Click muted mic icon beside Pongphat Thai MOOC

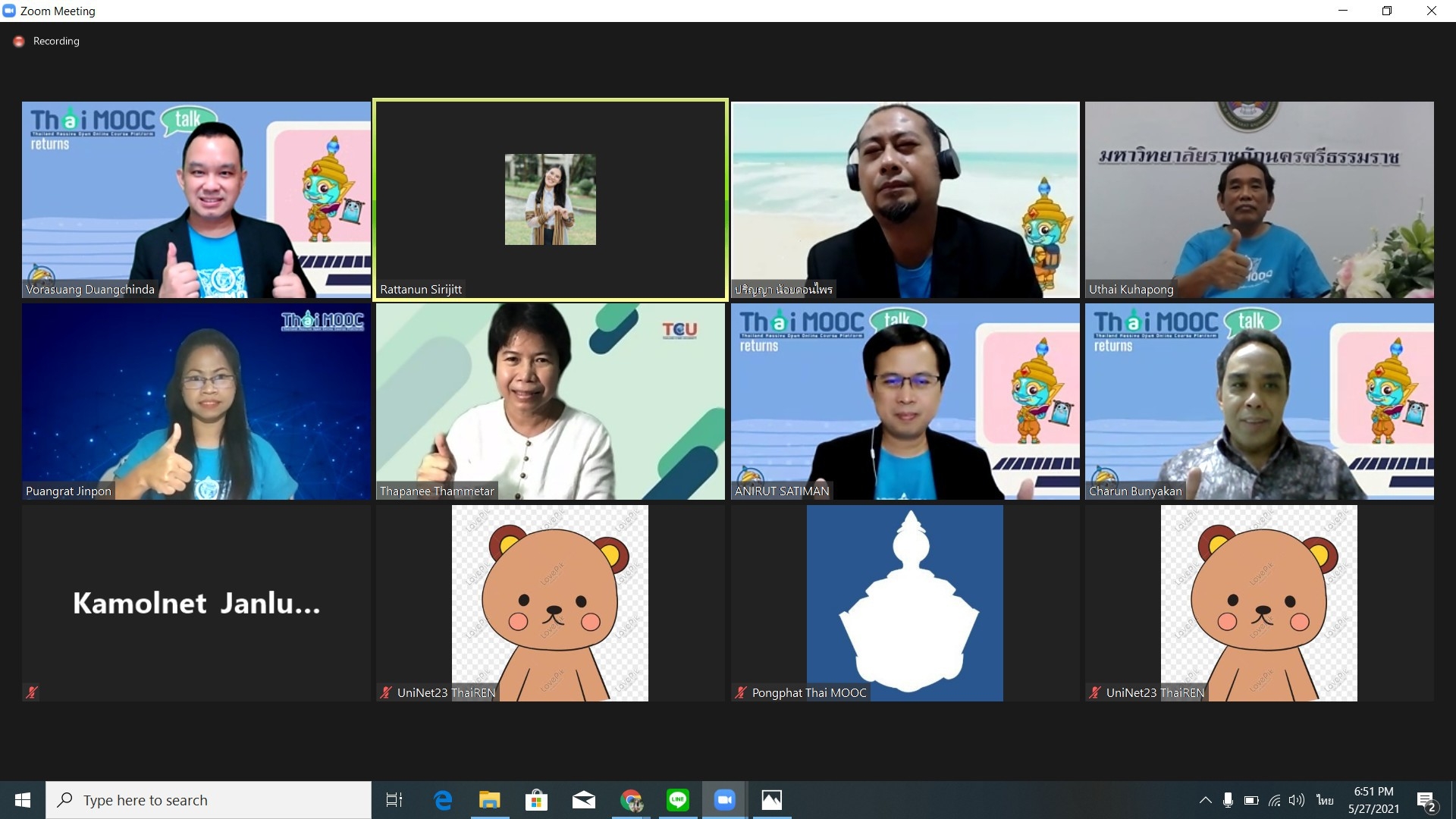pos(741,692)
